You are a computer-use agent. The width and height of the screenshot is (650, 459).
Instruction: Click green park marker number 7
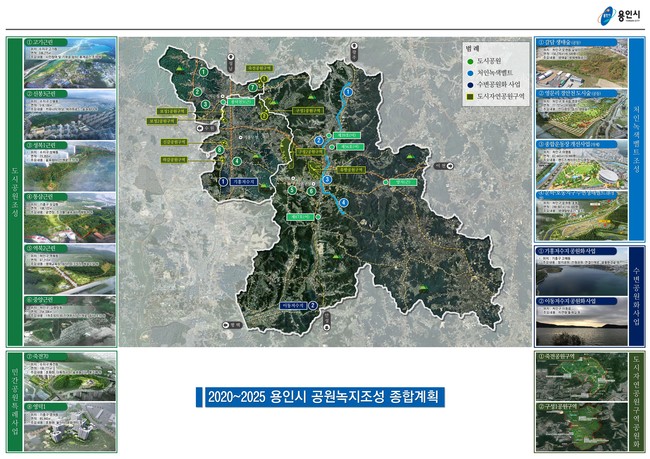(x=253, y=87)
